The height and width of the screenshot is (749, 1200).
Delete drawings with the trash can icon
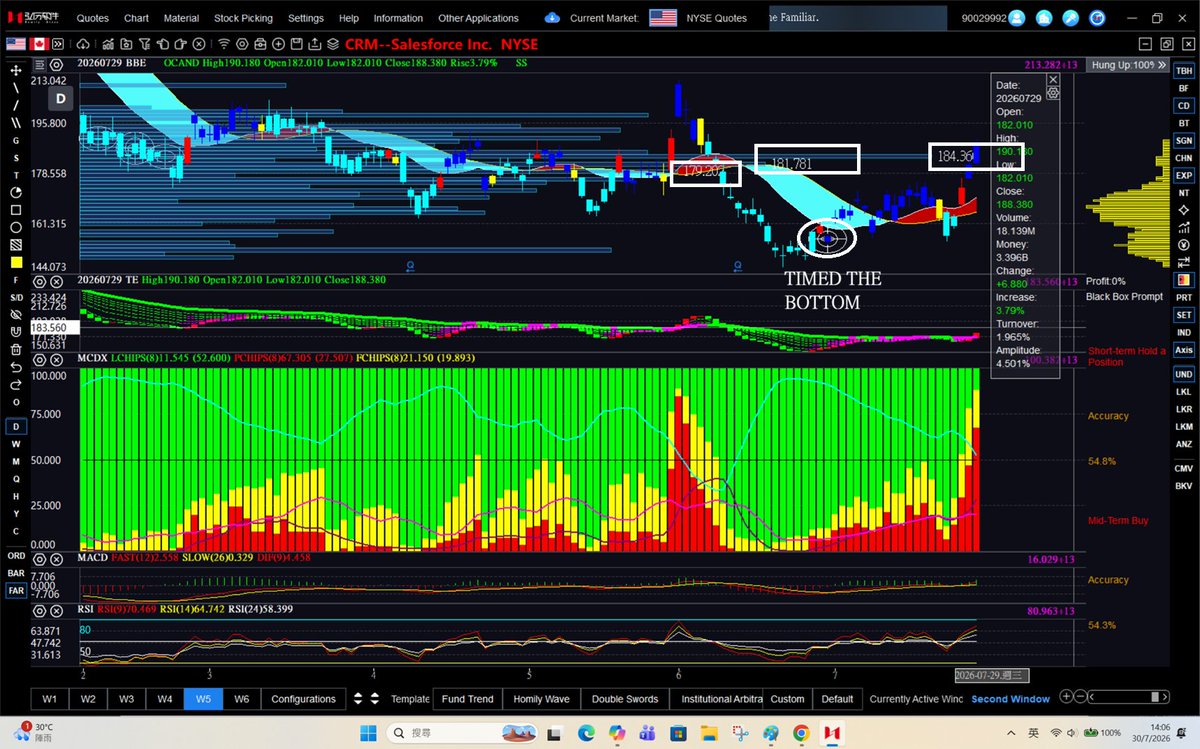tap(16, 349)
